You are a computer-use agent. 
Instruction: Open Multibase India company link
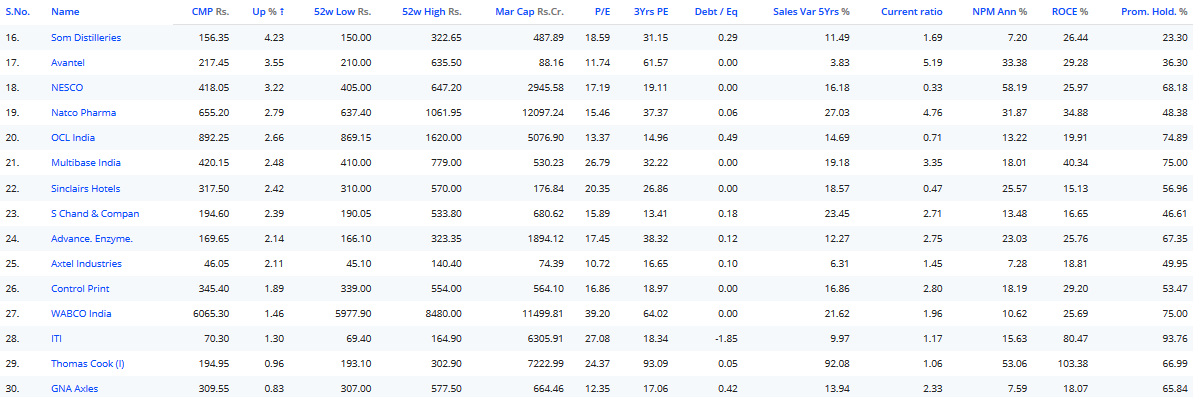coord(86,162)
